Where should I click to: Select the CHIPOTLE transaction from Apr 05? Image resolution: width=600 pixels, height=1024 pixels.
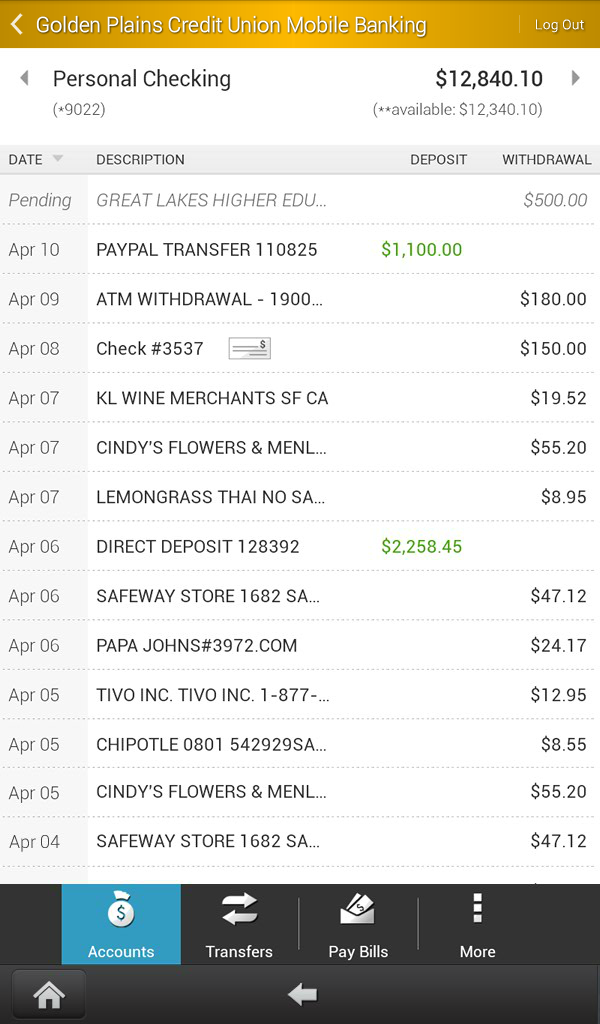tap(300, 744)
